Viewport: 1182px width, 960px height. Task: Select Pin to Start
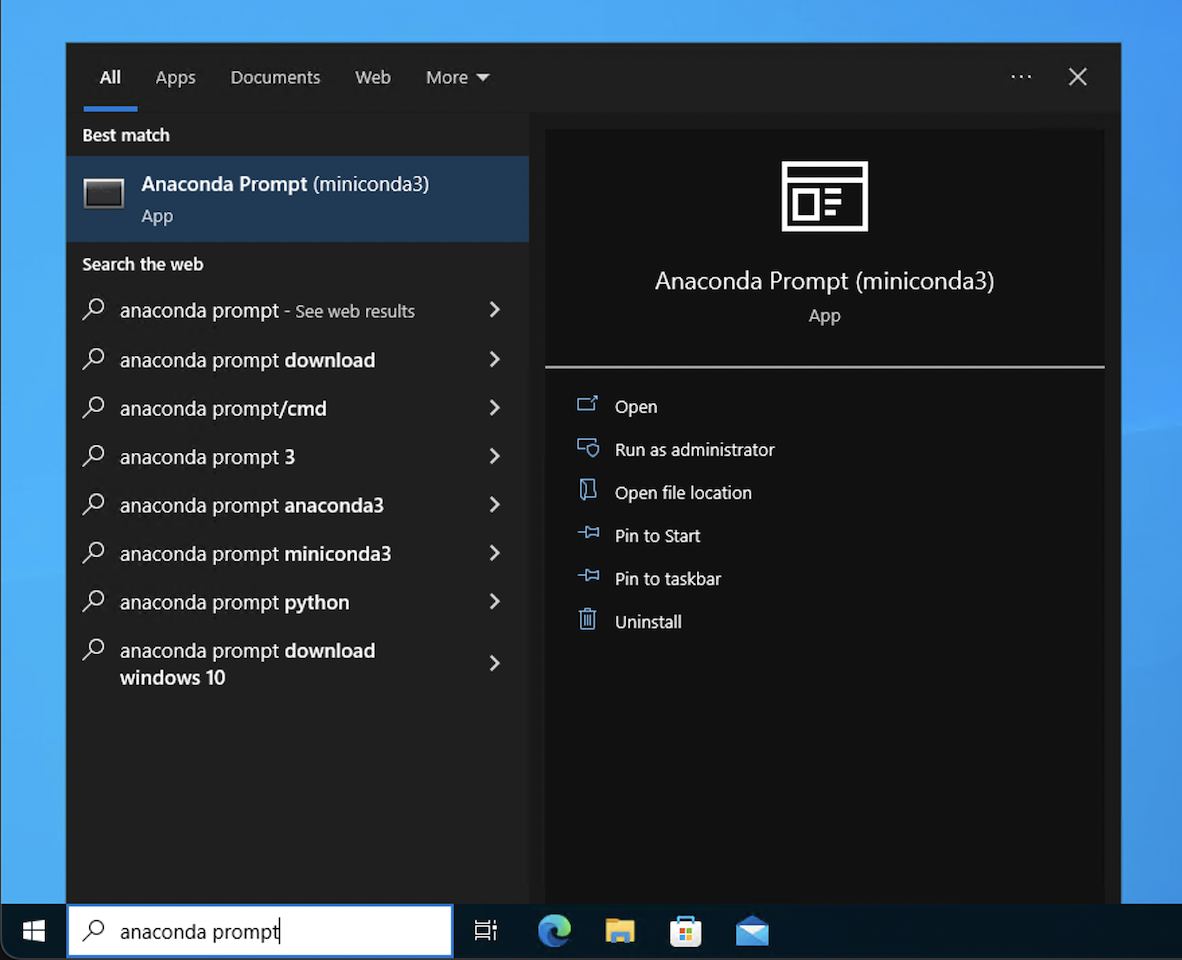657,536
